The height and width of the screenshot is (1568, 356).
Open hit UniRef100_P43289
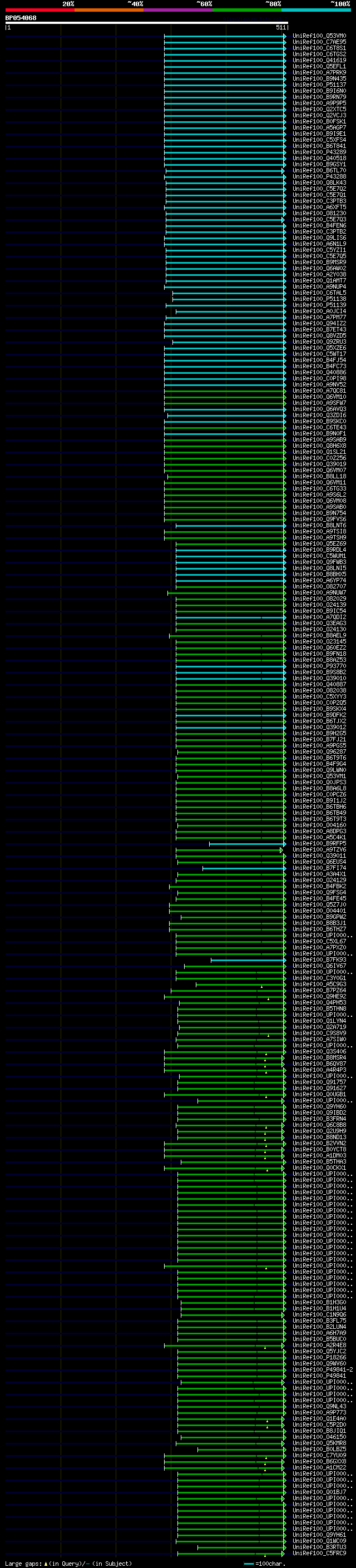click(x=319, y=152)
